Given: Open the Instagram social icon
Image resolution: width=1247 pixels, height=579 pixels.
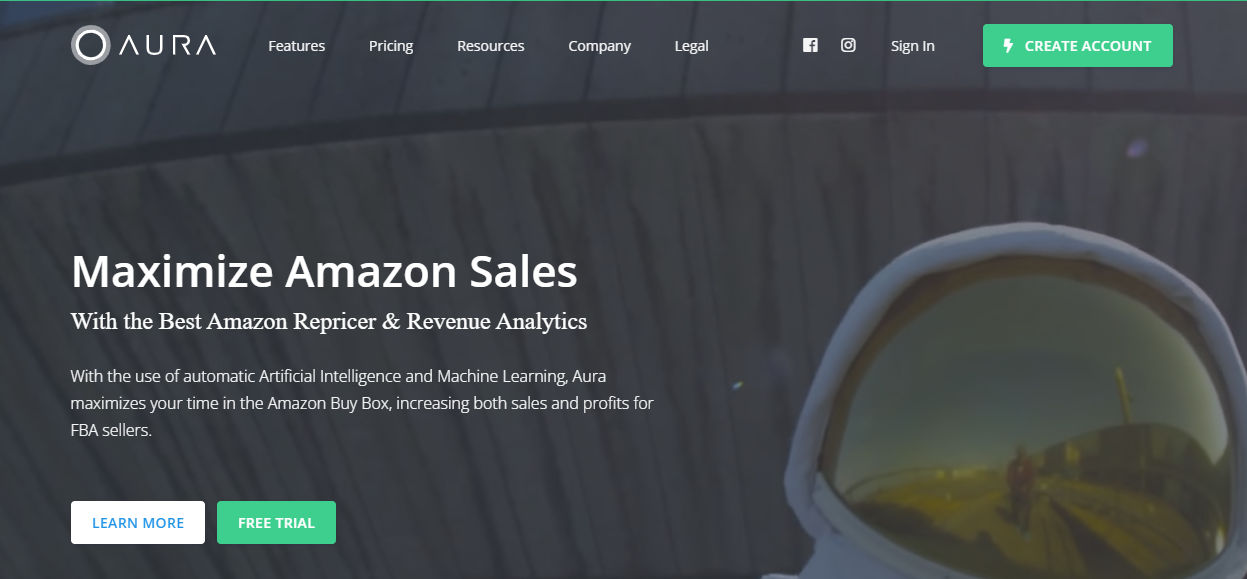Looking at the screenshot, I should coord(848,45).
